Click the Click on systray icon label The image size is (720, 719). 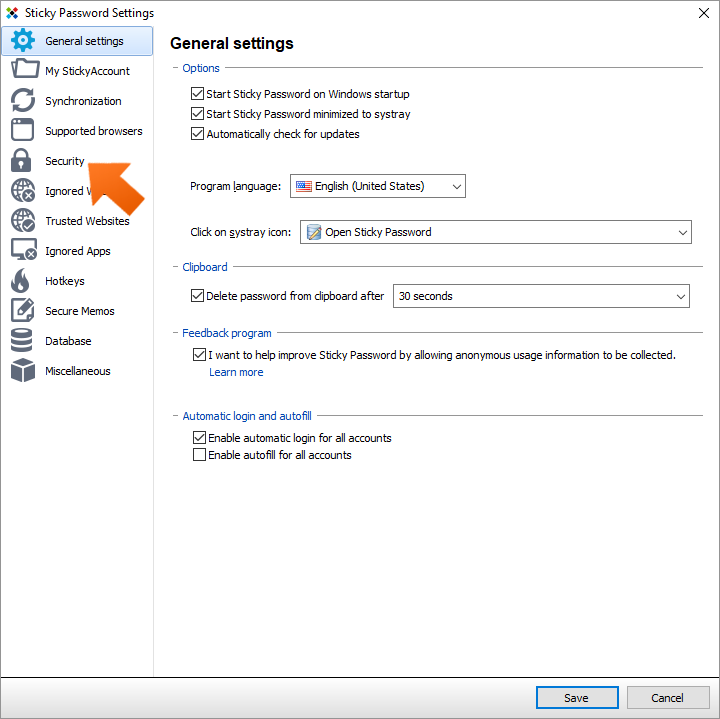(x=241, y=232)
